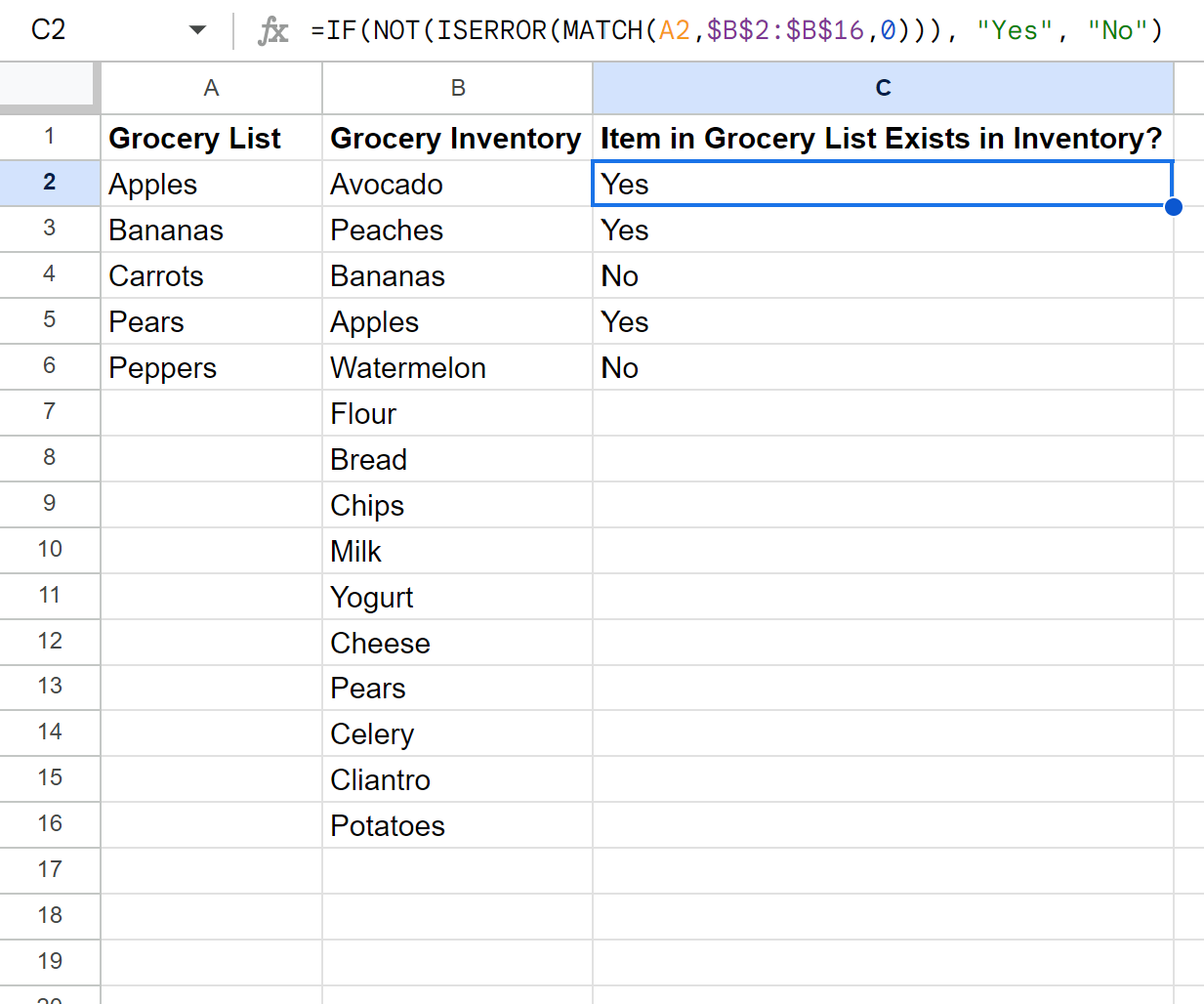The height and width of the screenshot is (1004, 1204).
Task: Select the cell containing Cliantro
Action: pyautogui.click(x=458, y=779)
